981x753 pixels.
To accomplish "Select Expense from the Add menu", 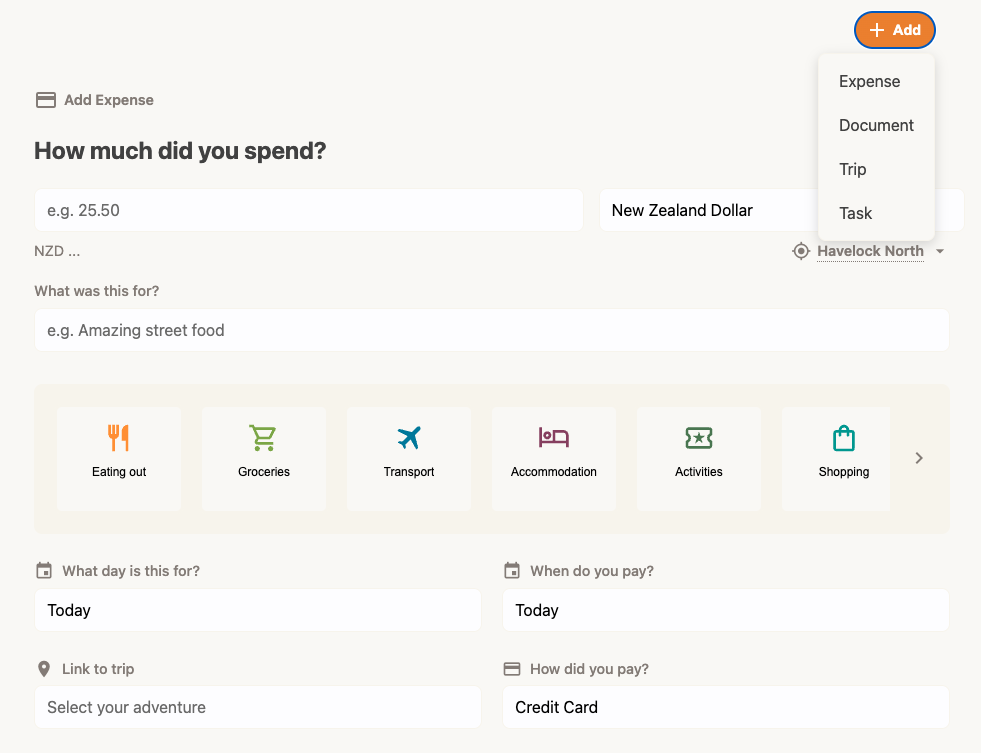I will [868, 81].
